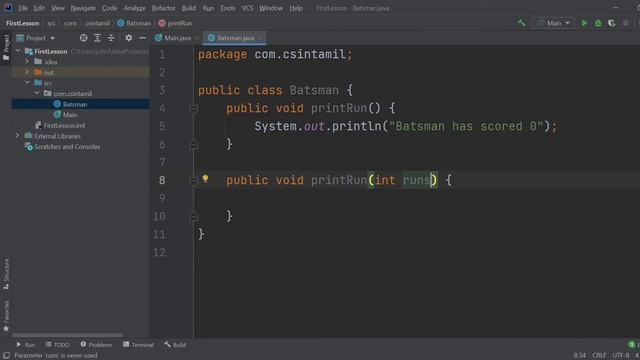Open the Run tool window button
Image resolution: width=640 pixels, height=360 pixels.
point(25,345)
